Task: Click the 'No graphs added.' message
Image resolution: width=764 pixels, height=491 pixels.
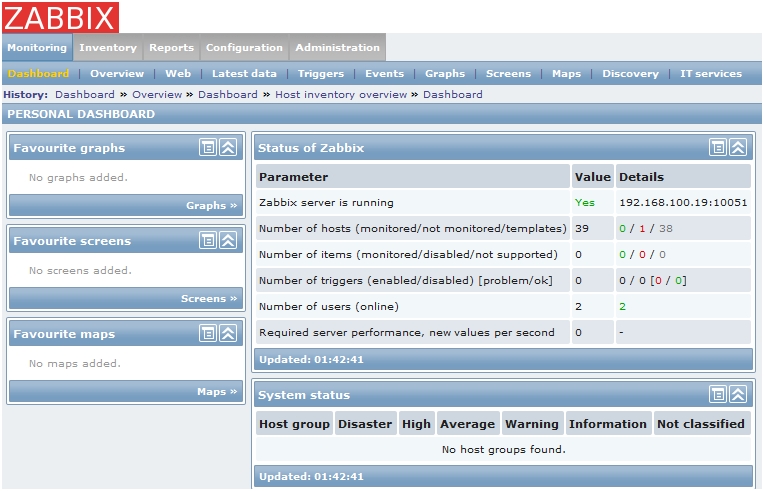Action: point(78,177)
